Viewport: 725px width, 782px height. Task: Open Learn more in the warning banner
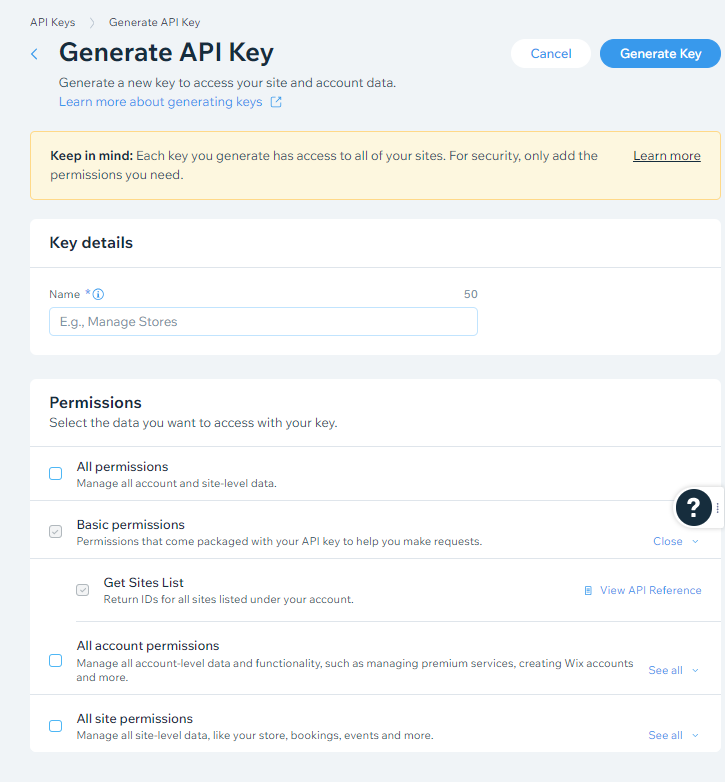coord(667,156)
